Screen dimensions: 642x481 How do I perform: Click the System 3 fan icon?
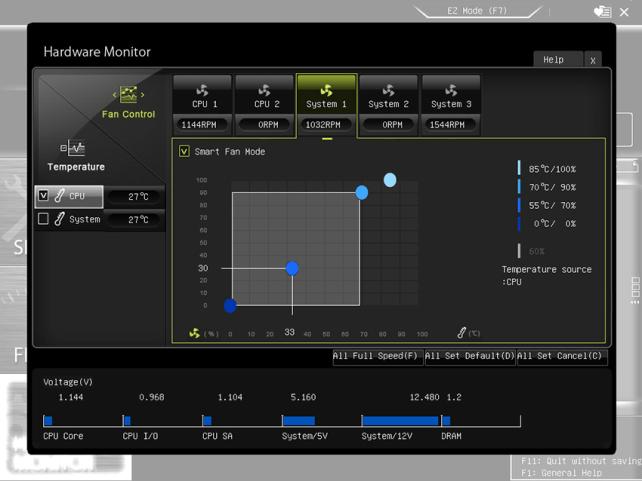pyautogui.click(x=451, y=90)
